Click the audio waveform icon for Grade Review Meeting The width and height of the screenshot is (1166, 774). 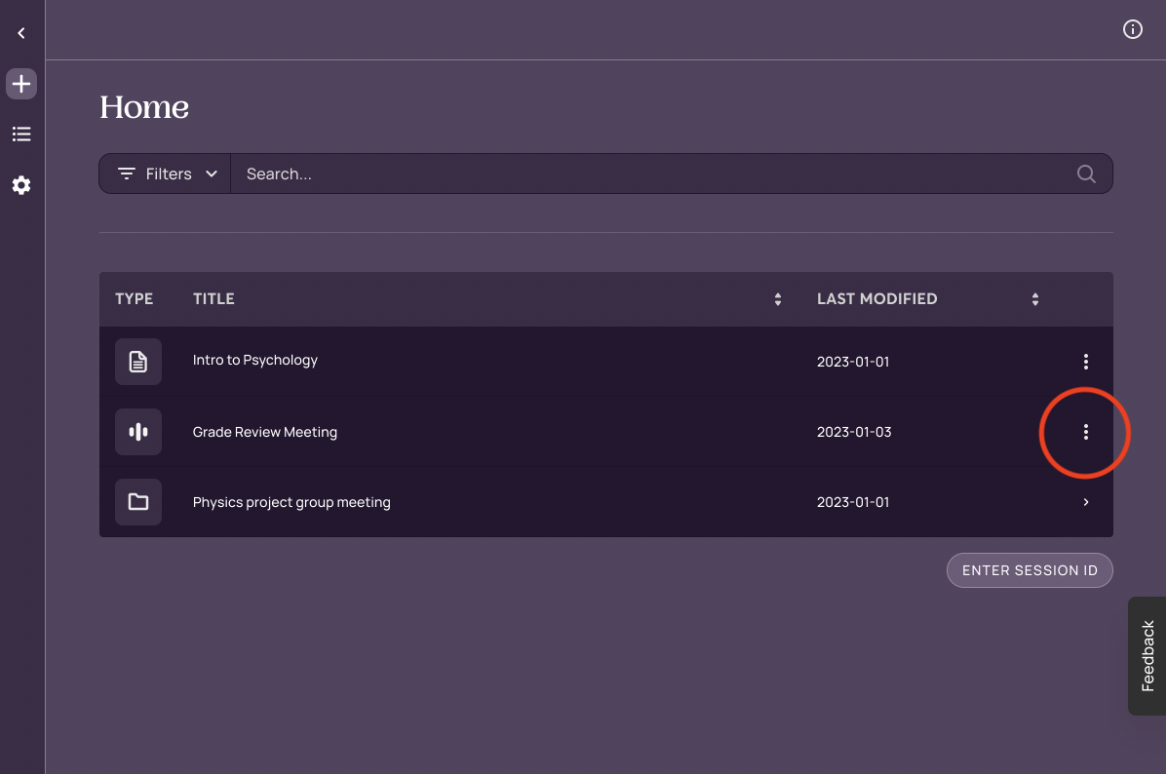[138, 432]
